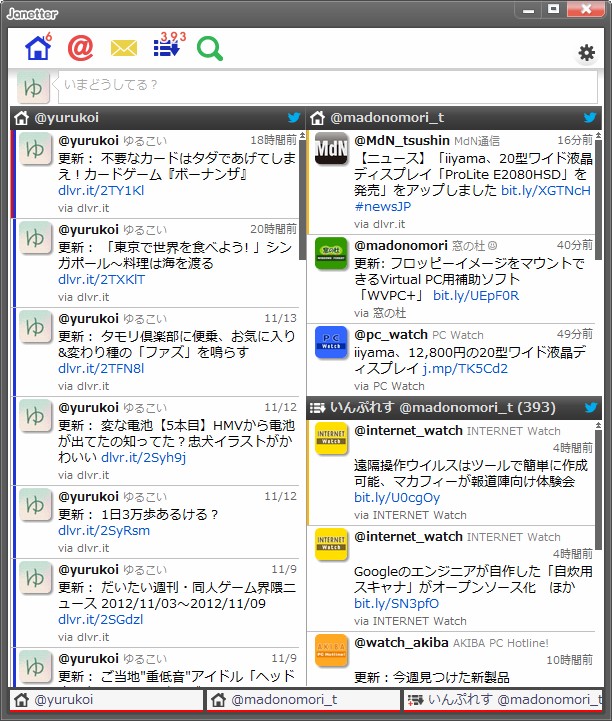Click the 10時間前 timestamp
The image size is (612, 721).
569,660
